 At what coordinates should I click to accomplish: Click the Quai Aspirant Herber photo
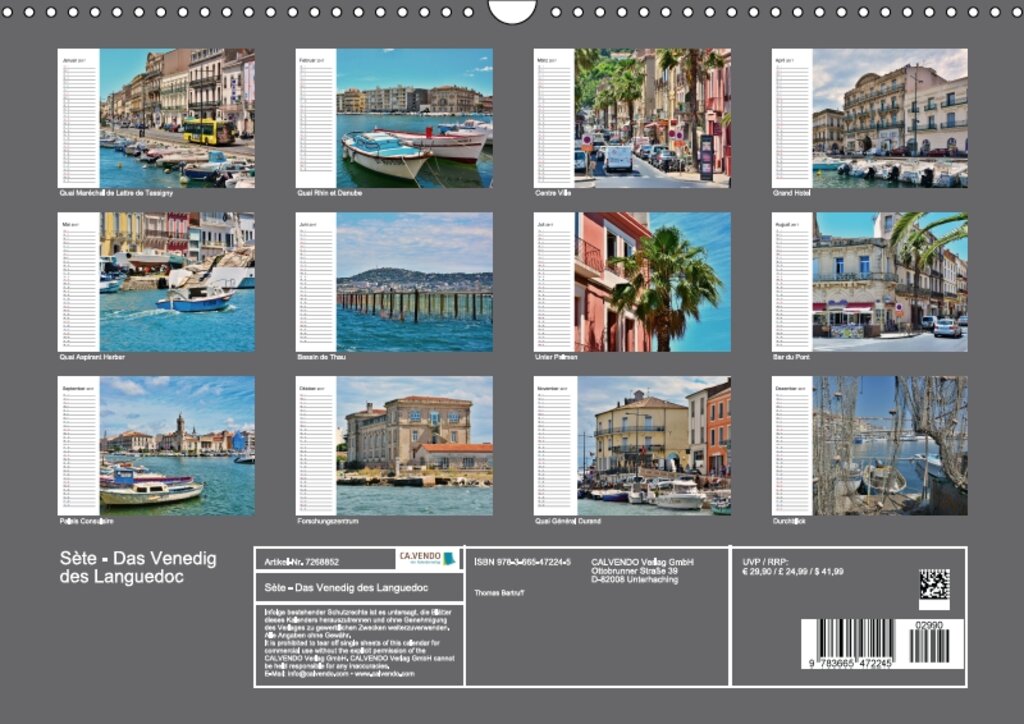pos(177,282)
